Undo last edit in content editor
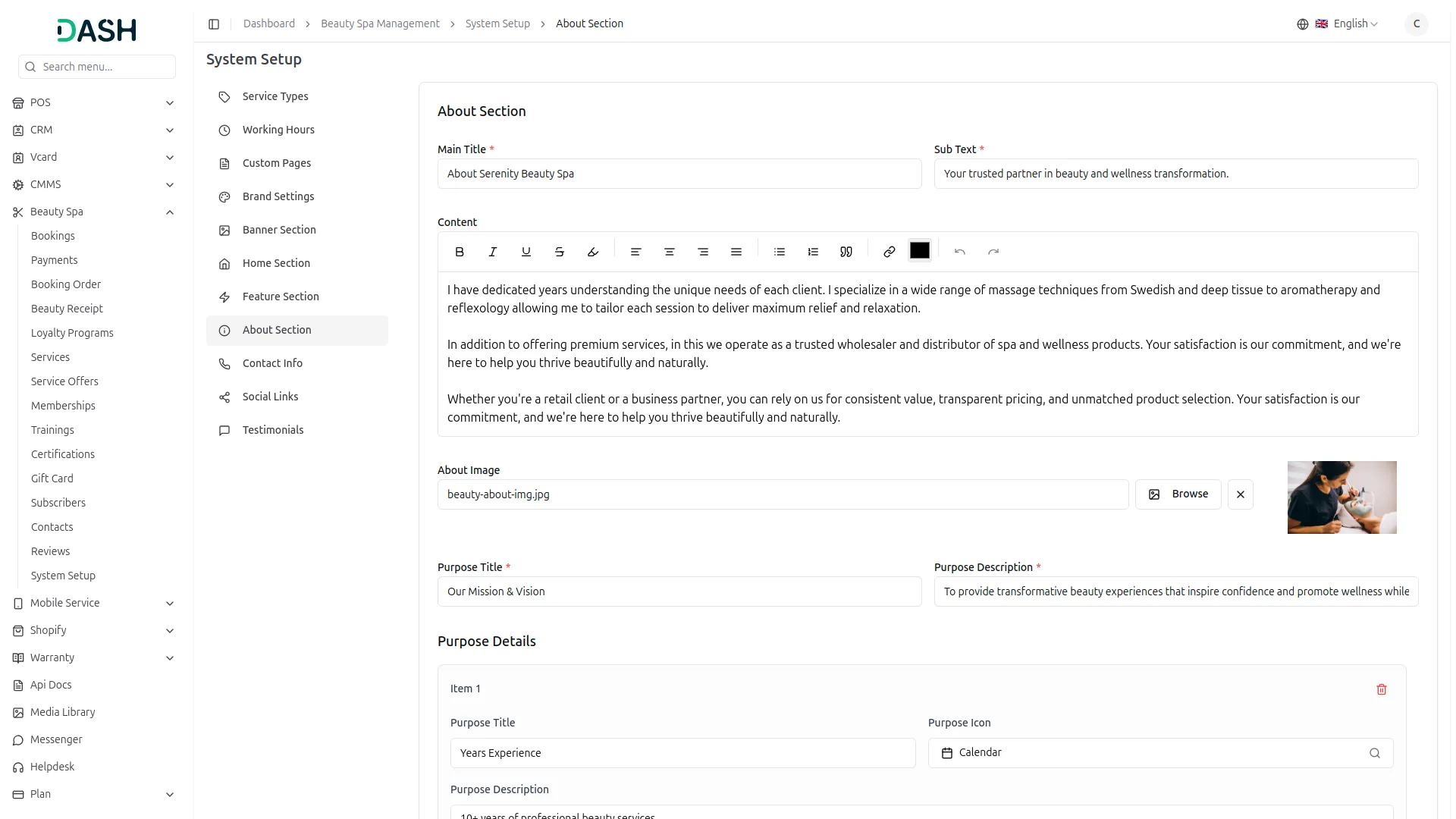Image resolution: width=1456 pixels, height=819 pixels. tap(960, 252)
